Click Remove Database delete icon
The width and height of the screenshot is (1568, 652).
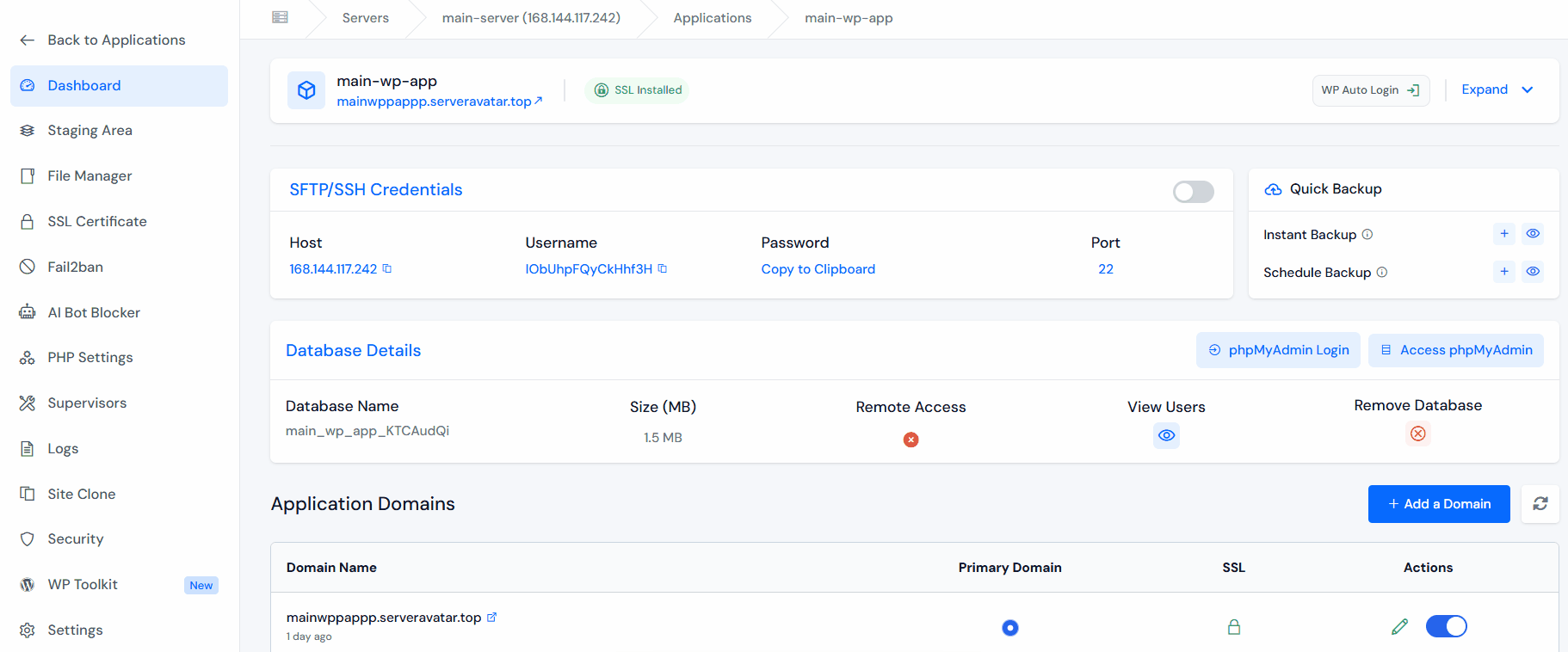coord(1418,434)
